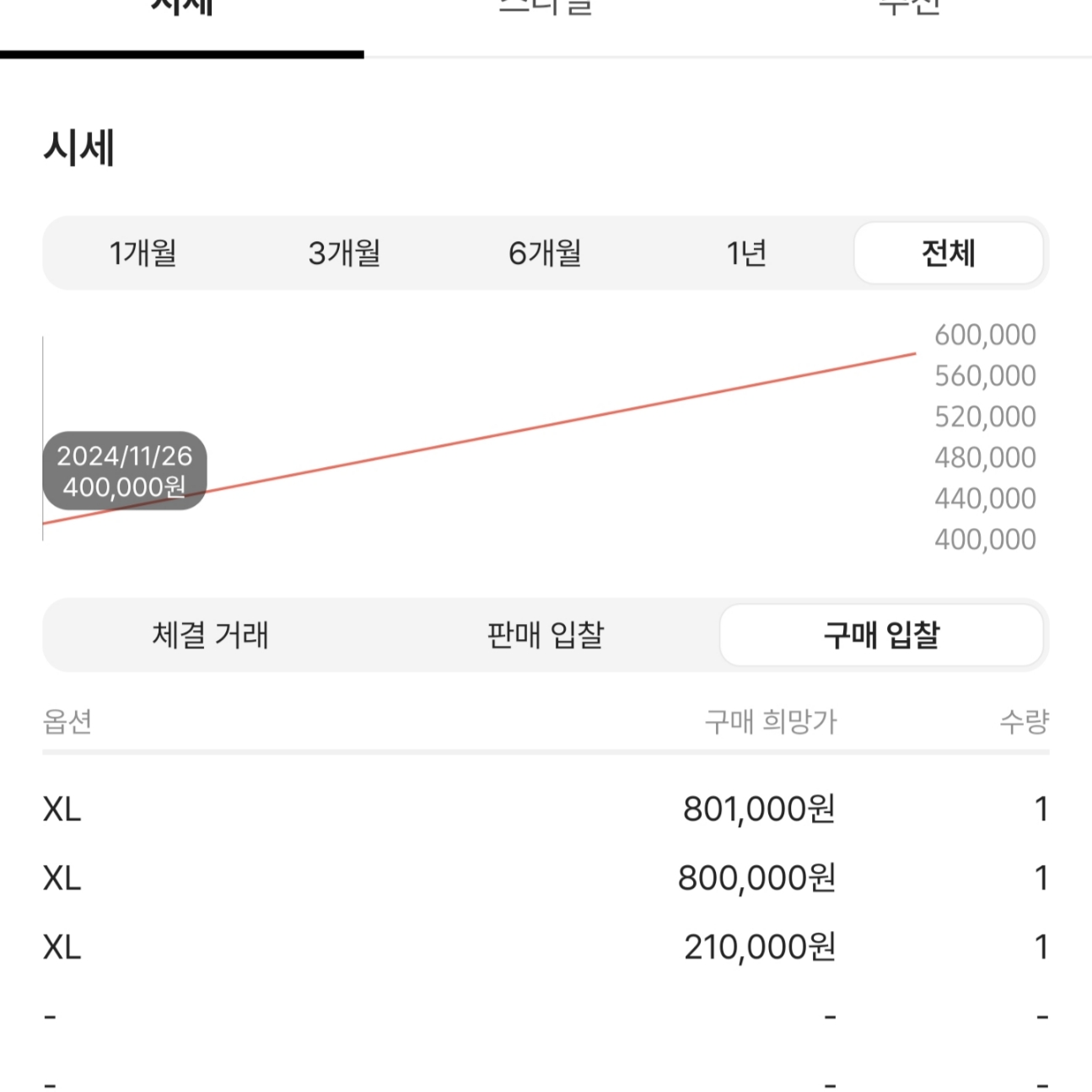The image size is (1092, 1092).
Task: Select the 3개월 period filter
Action: (x=342, y=252)
